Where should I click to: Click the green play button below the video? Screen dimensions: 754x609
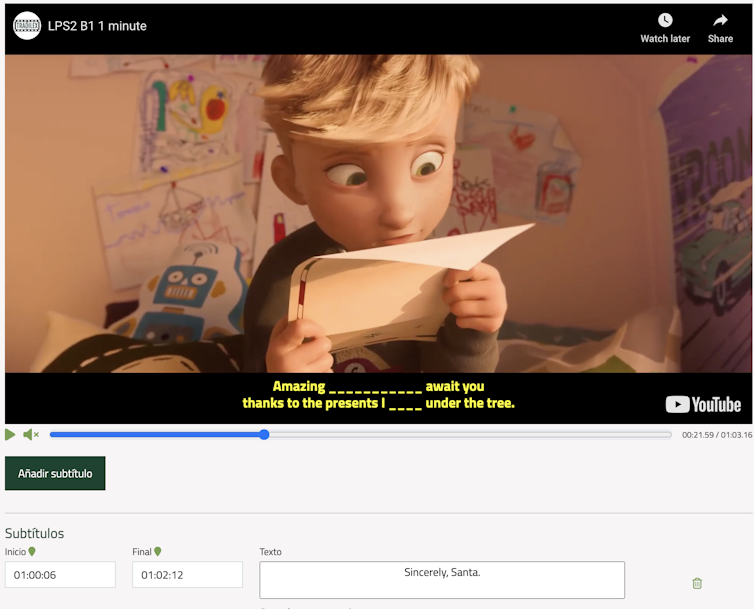click(x=10, y=435)
